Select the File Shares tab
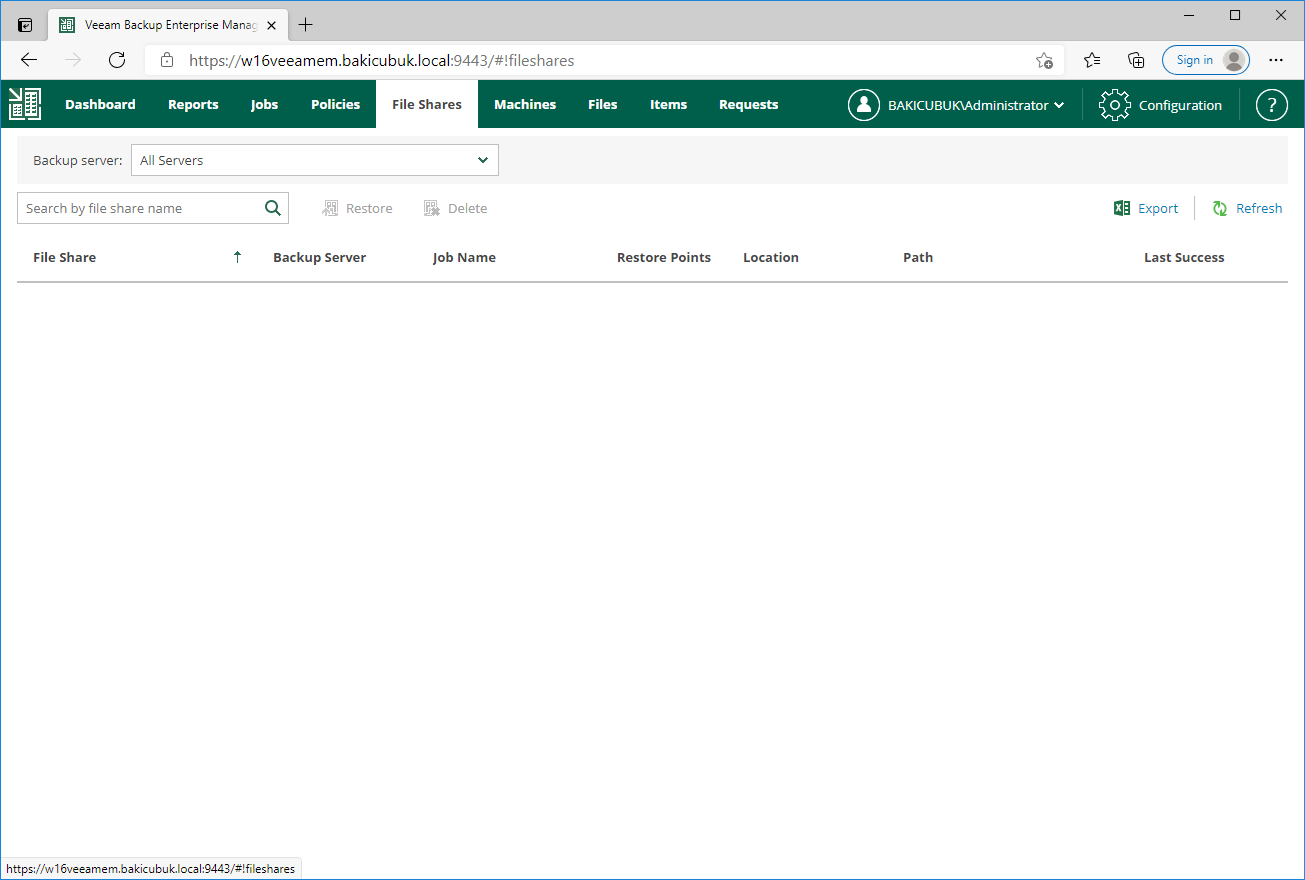 tap(427, 104)
